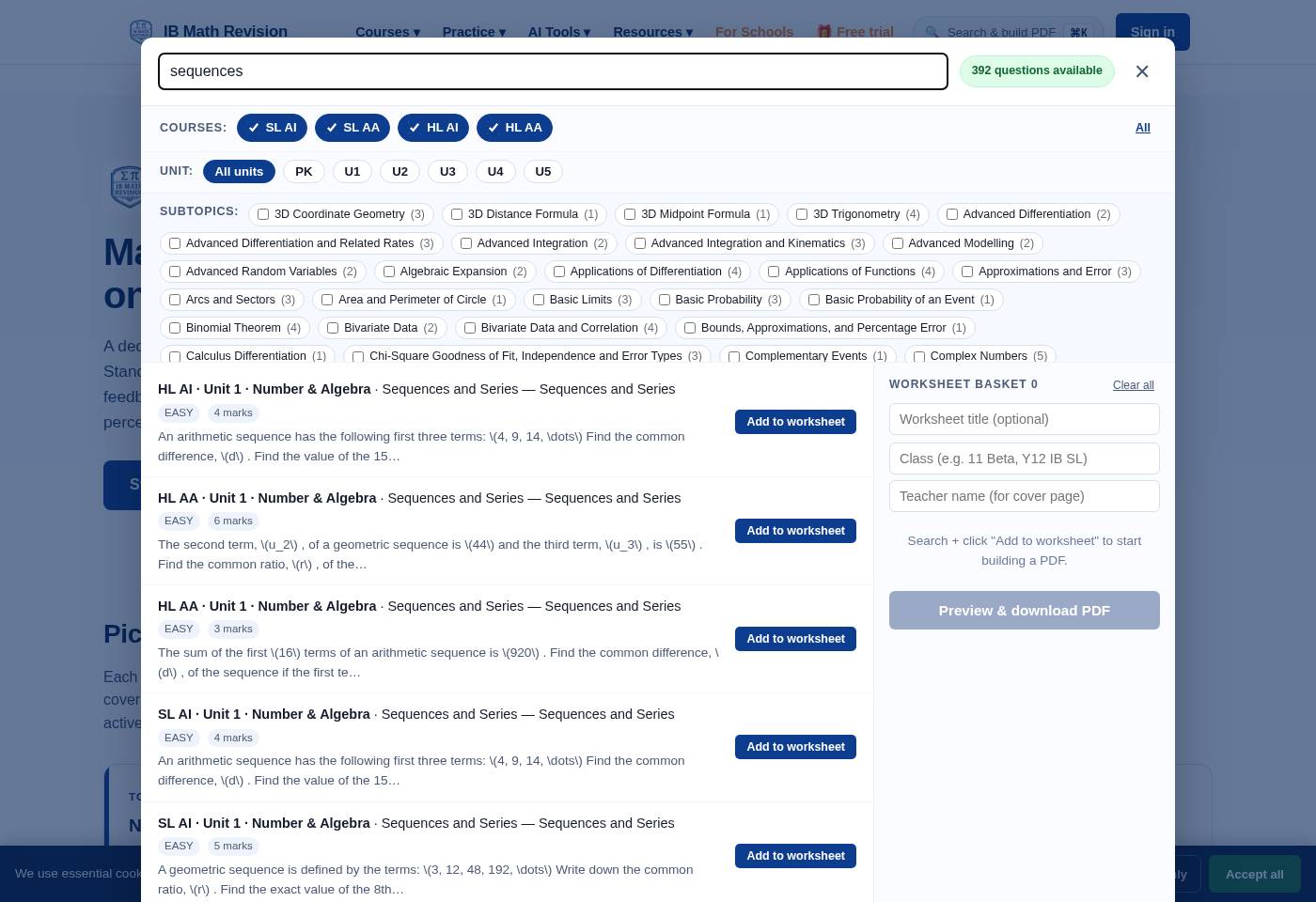The width and height of the screenshot is (1316, 902).
Task: Expand the Resources menu
Action: 652,32
